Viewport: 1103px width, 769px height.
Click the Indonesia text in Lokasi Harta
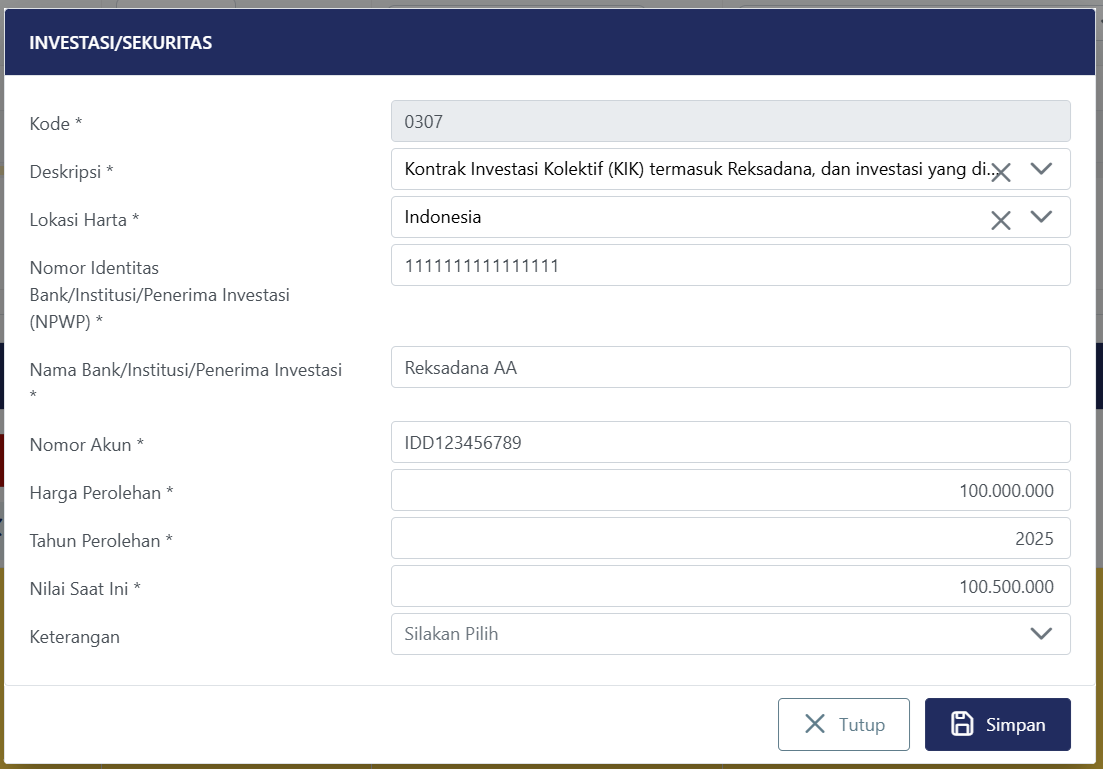click(442, 217)
